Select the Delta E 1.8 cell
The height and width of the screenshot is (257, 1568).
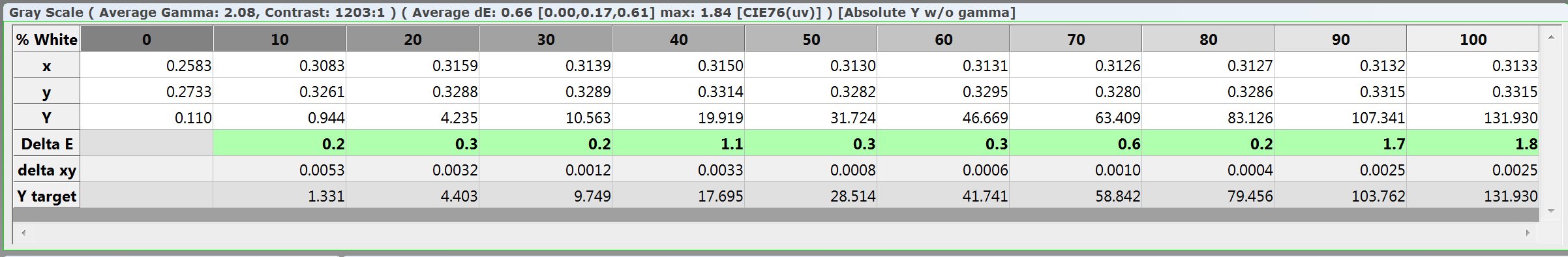click(1473, 144)
